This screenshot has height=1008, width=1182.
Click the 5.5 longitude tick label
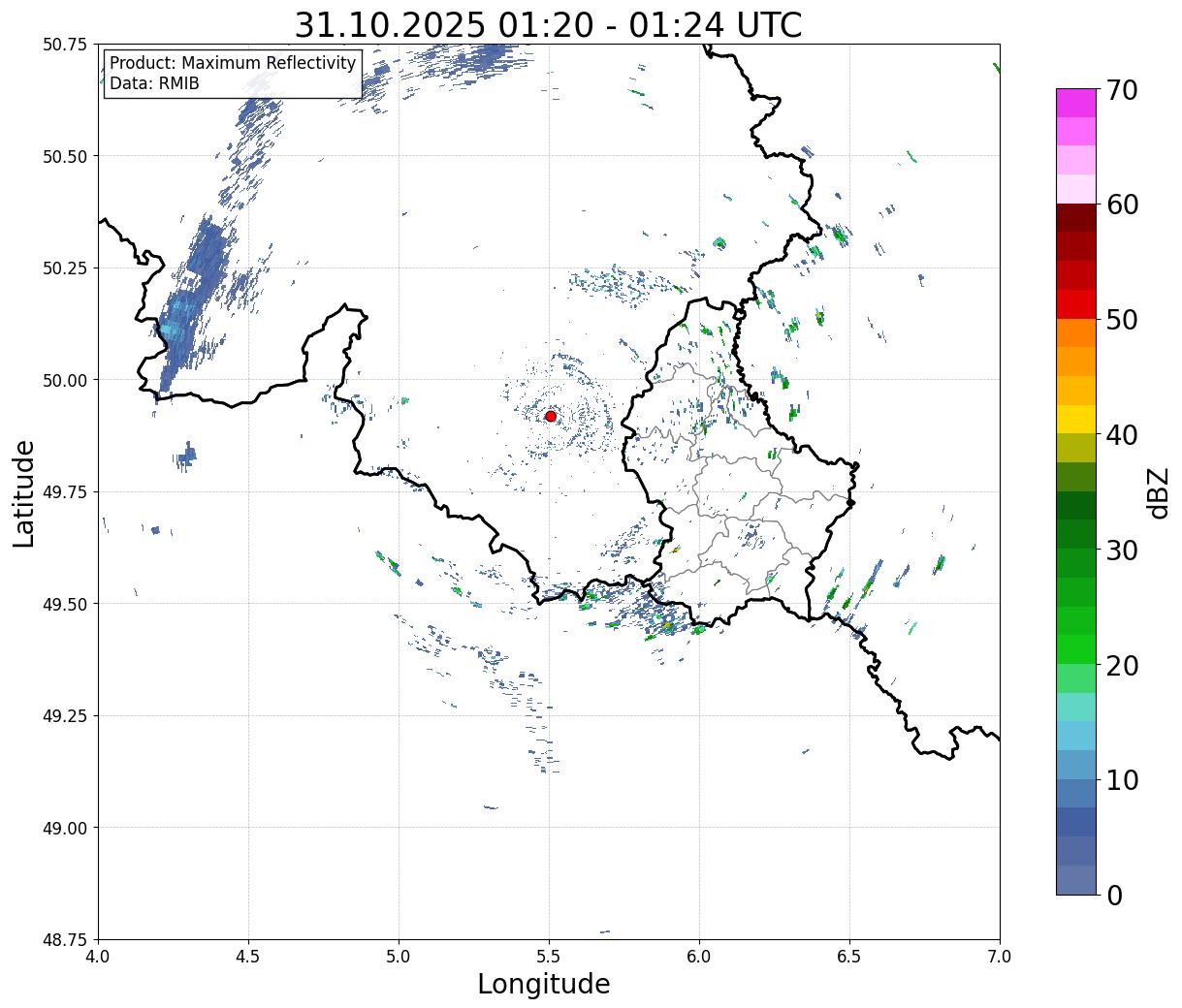(x=549, y=956)
